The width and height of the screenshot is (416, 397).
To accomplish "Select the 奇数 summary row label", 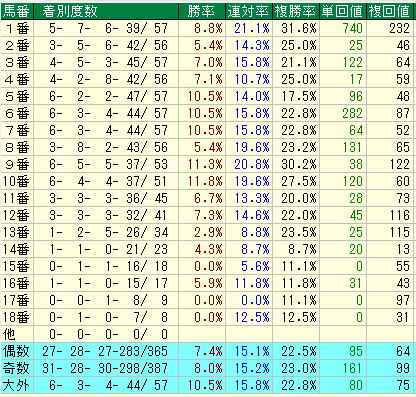I will pos(17,369).
